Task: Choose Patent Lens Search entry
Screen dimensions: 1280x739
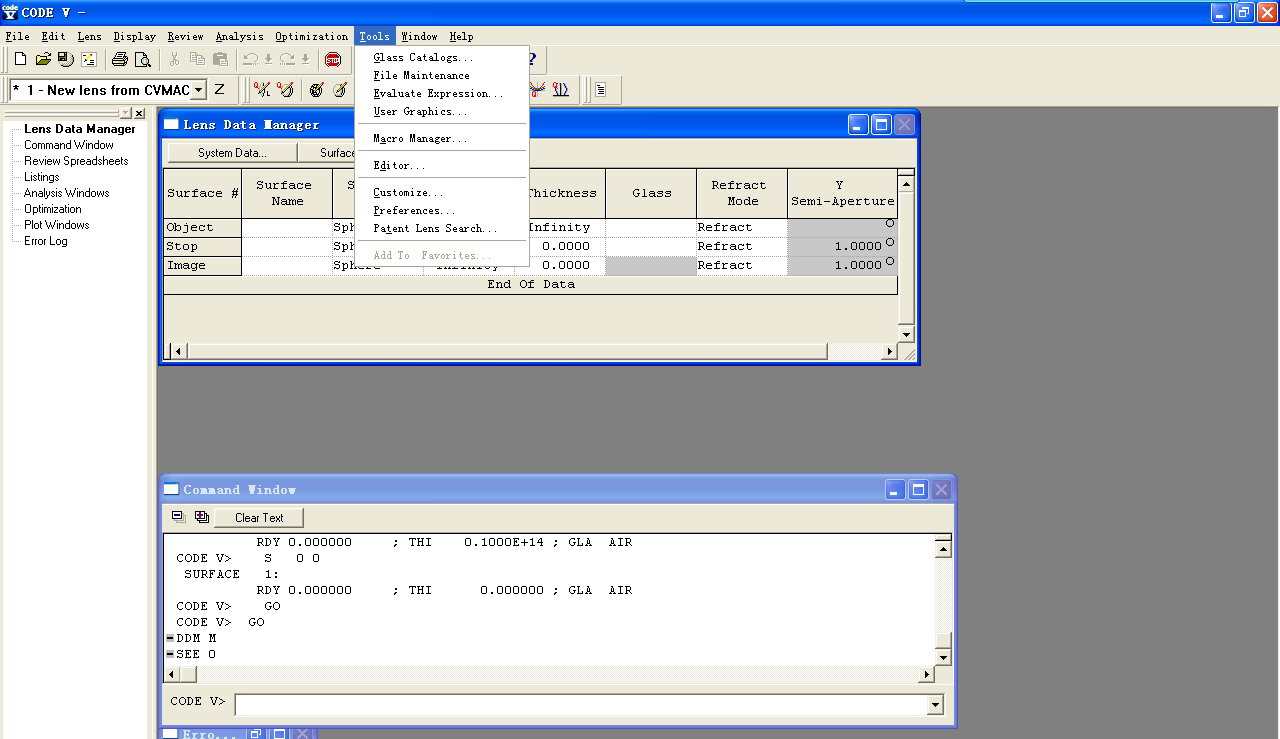Action: pyautogui.click(x=435, y=229)
